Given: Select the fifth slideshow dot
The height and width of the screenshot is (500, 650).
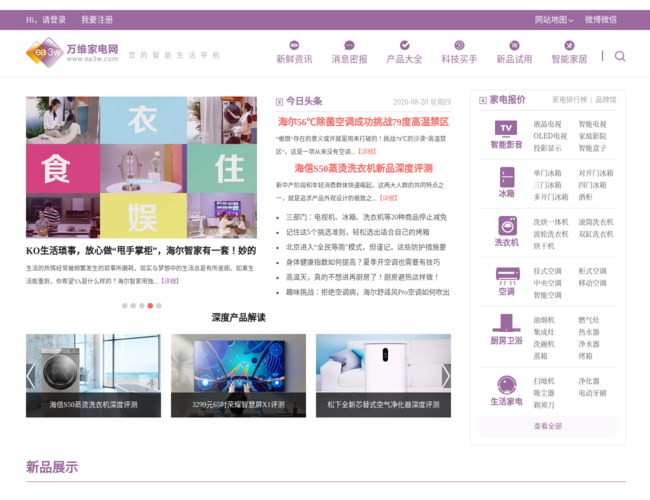Looking at the screenshot, I should pyautogui.click(x=159, y=306).
